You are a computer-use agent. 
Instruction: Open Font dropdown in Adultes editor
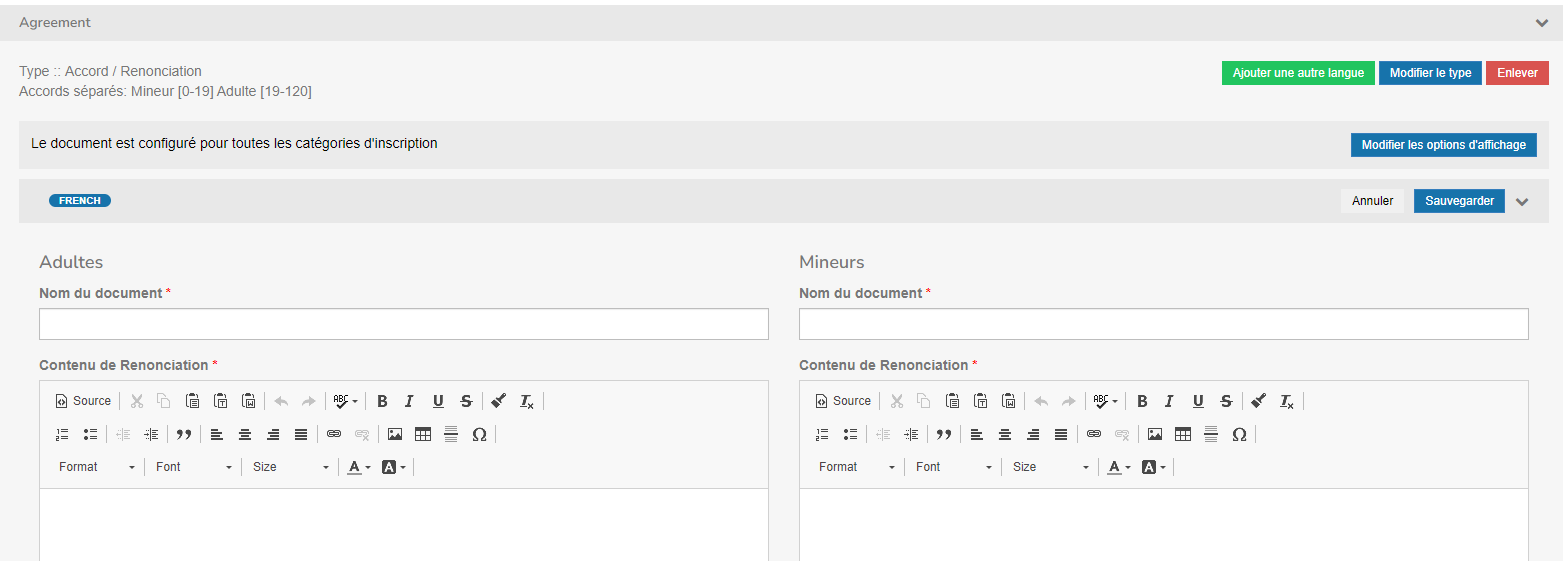coord(193,467)
